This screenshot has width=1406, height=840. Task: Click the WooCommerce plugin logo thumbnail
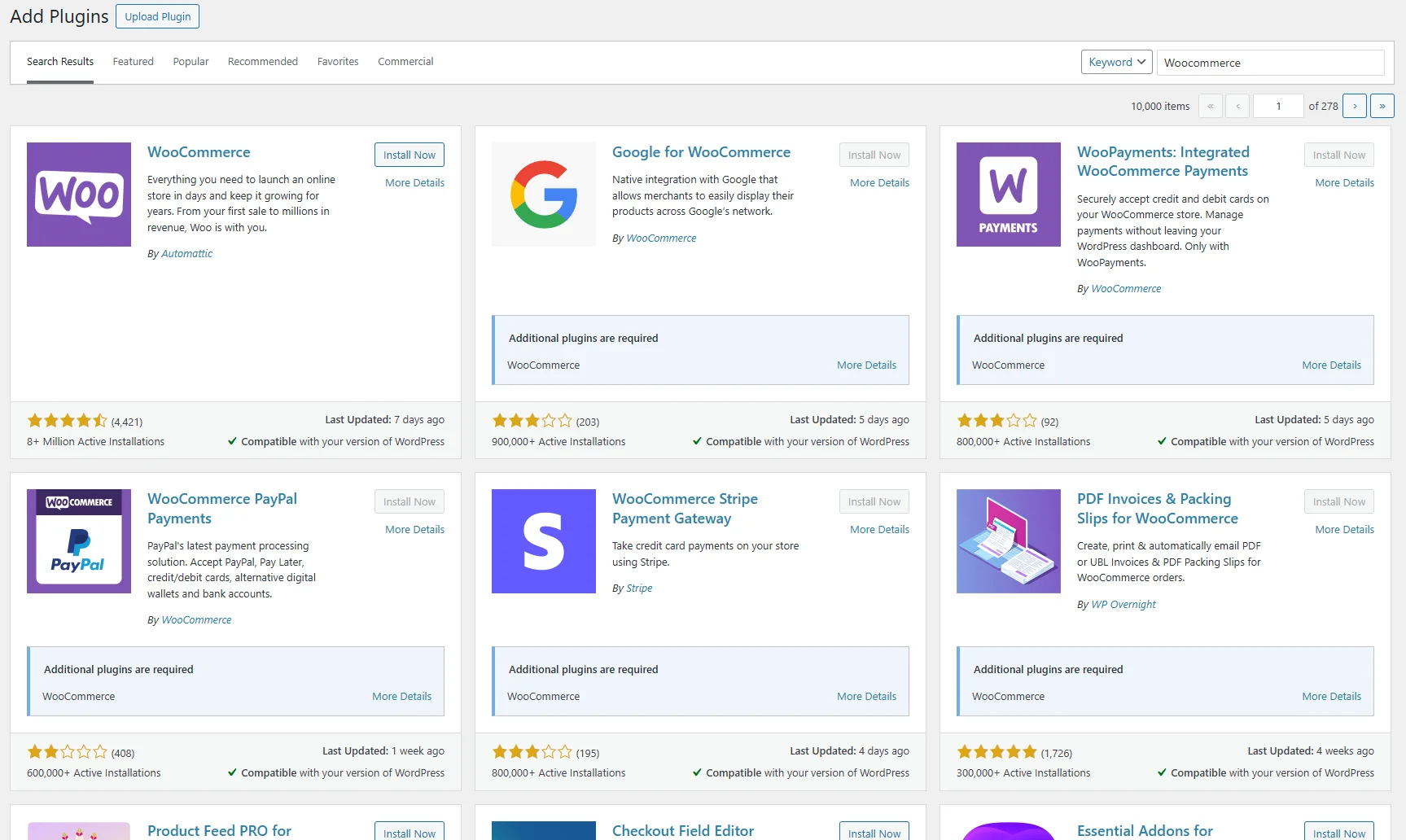[x=79, y=195]
